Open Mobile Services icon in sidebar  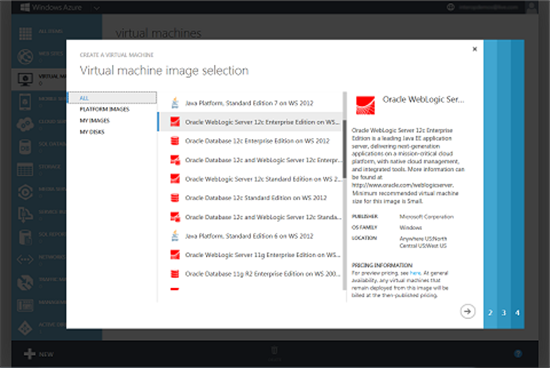25,102
